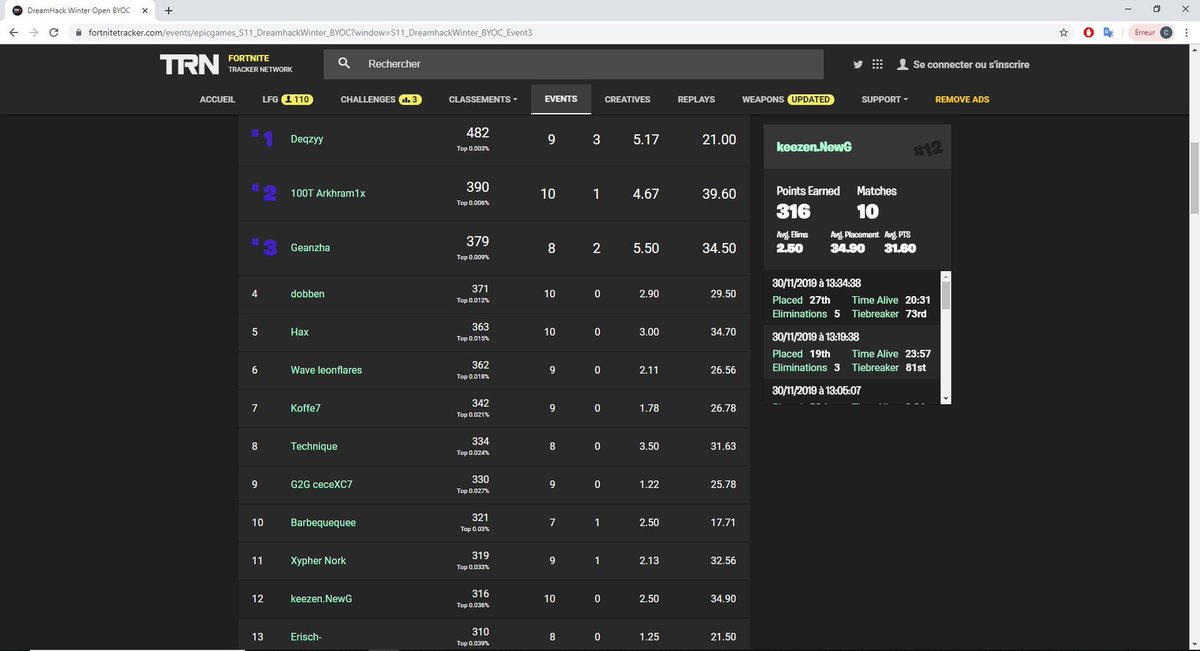Select match entry 30/11/2019 à 13:05:07
1200x651 pixels.
pyautogui.click(x=851, y=393)
